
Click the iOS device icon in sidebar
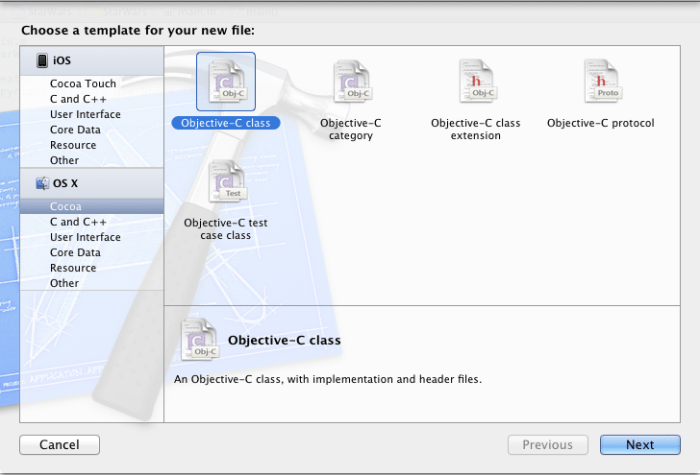[42, 61]
